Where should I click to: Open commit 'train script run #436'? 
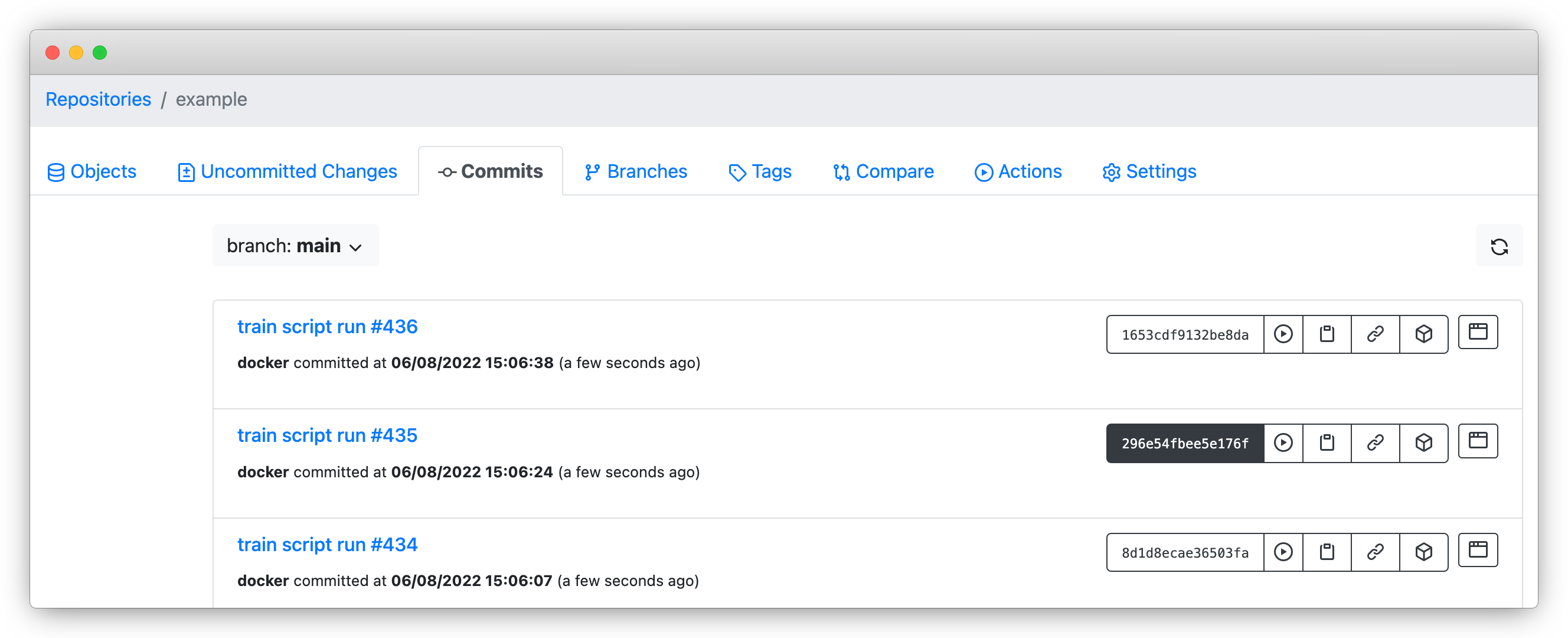[327, 327]
